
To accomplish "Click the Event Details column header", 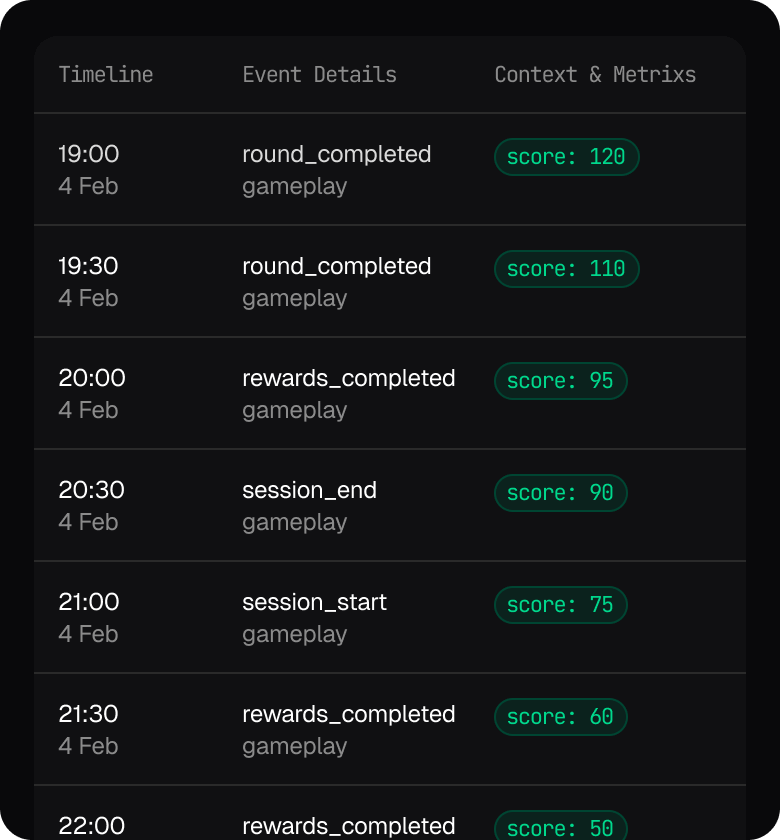I will pyautogui.click(x=319, y=75).
